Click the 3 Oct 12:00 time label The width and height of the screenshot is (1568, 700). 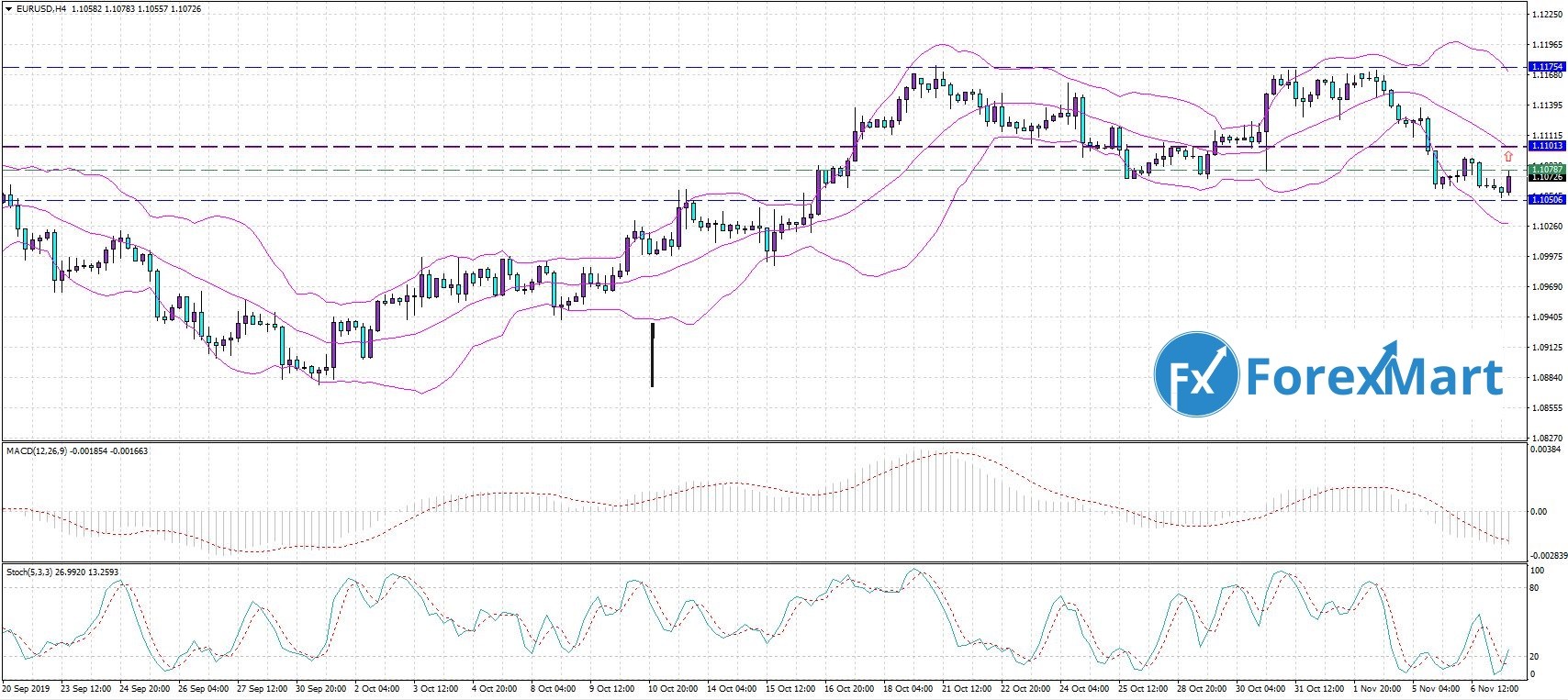tap(438, 688)
